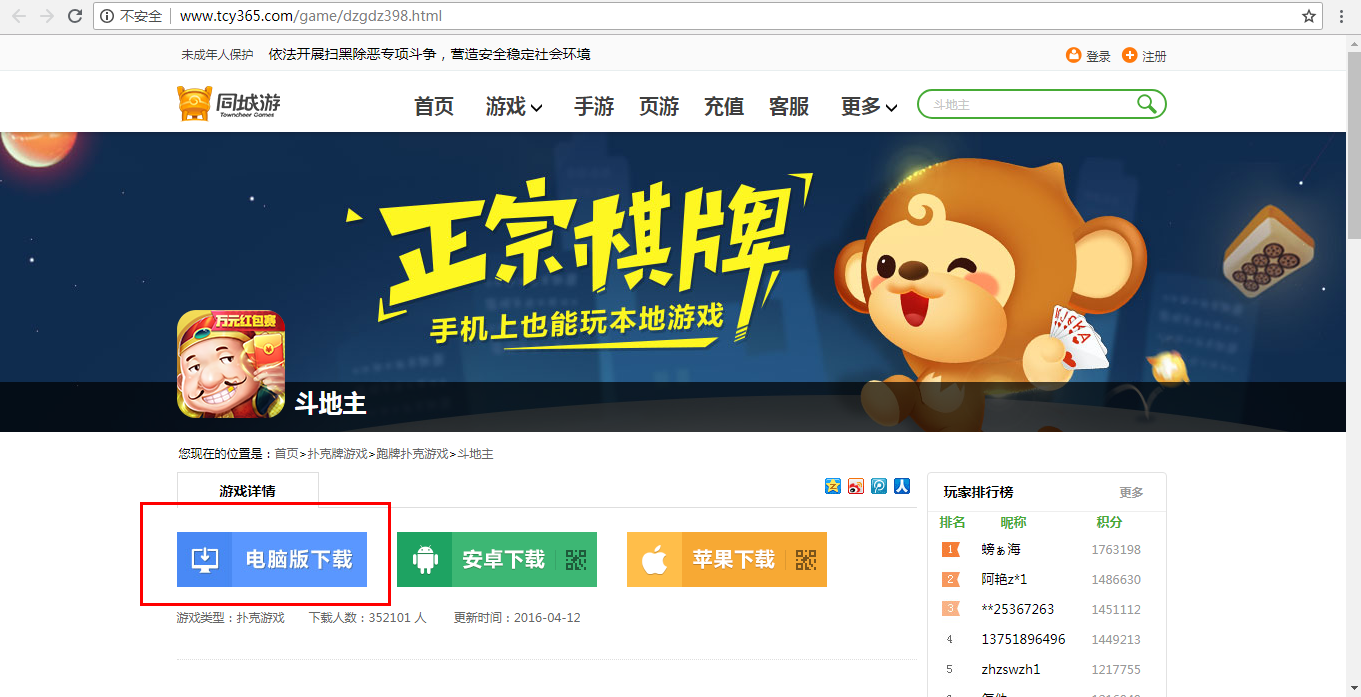Expand the 更多 navigation dropdown
The image size is (1361, 697).
866,107
